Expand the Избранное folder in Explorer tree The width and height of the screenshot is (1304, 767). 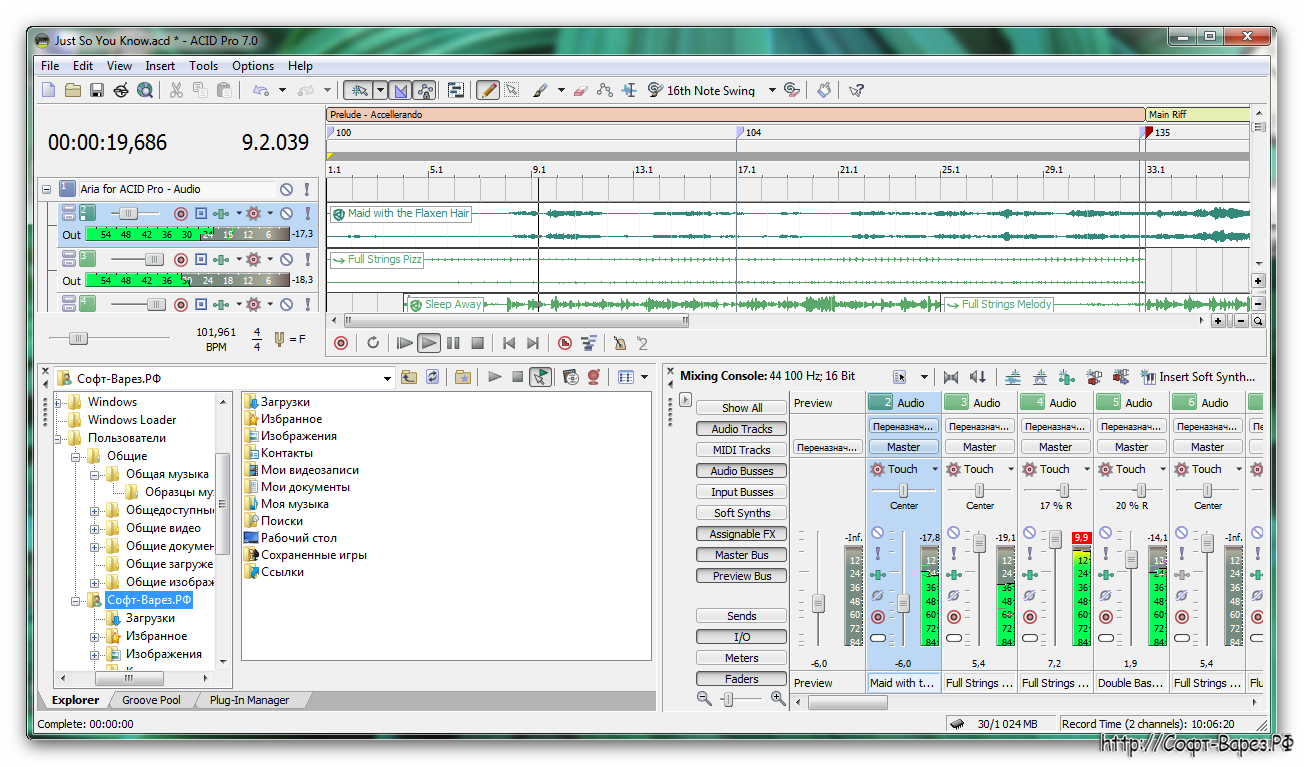tap(95, 636)
